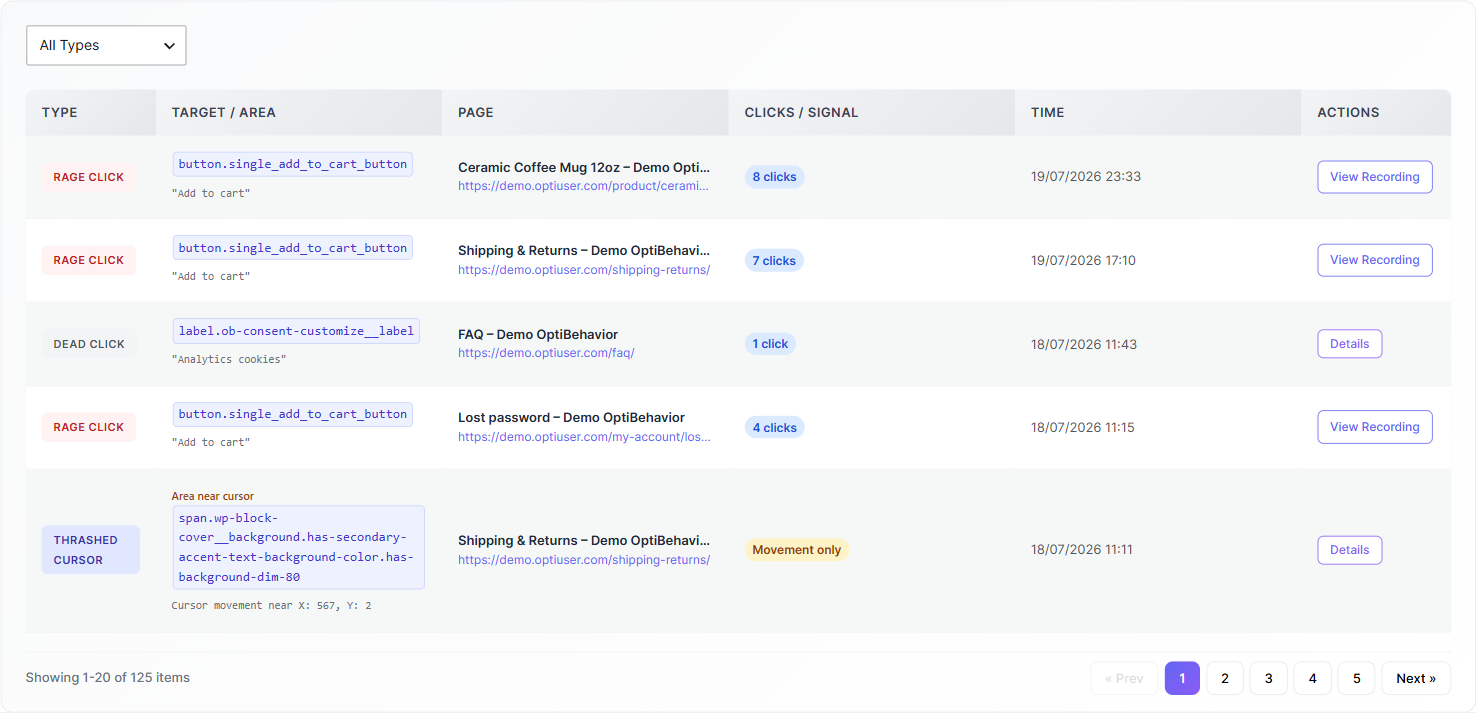Click the 18/07/2026 11:43 timestamp
The image size is (1476, 713).
1084,344
